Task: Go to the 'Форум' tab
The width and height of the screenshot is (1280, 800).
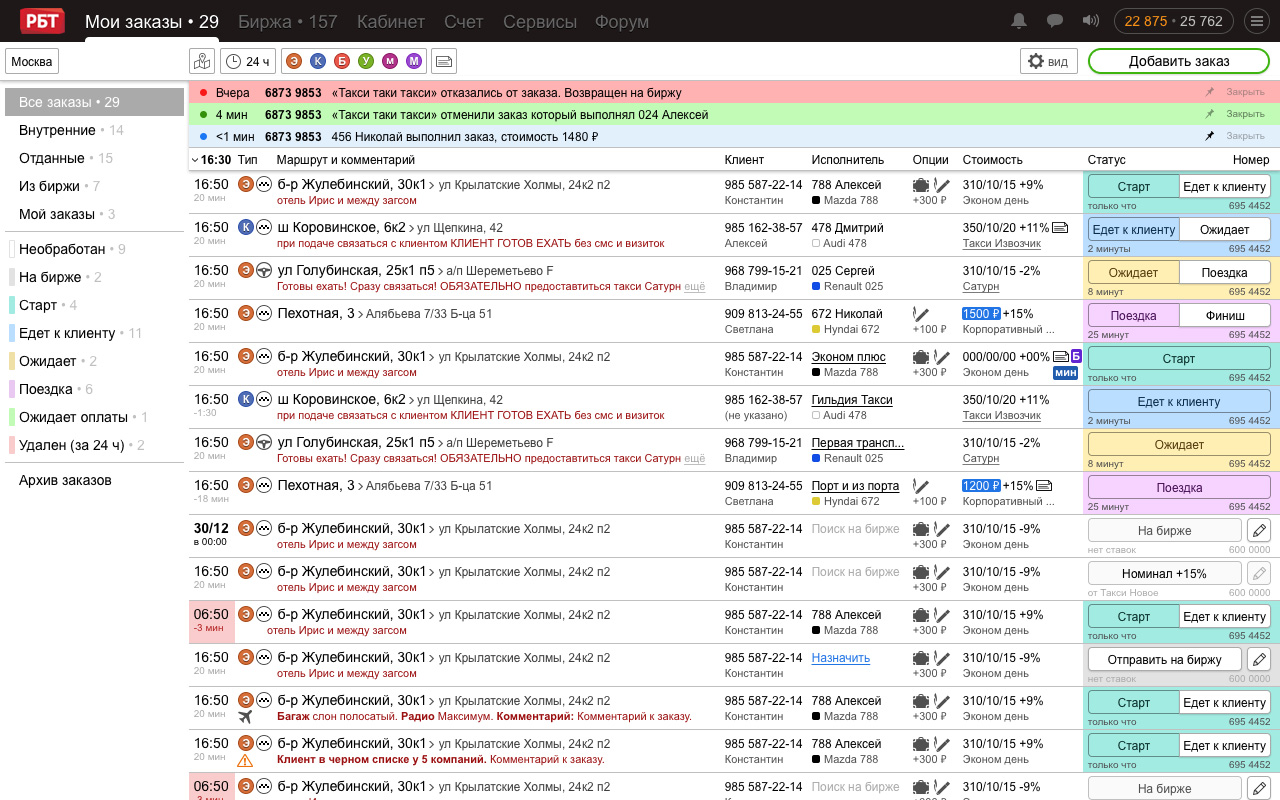Action: pyautogui.click(x=622, y=22)
